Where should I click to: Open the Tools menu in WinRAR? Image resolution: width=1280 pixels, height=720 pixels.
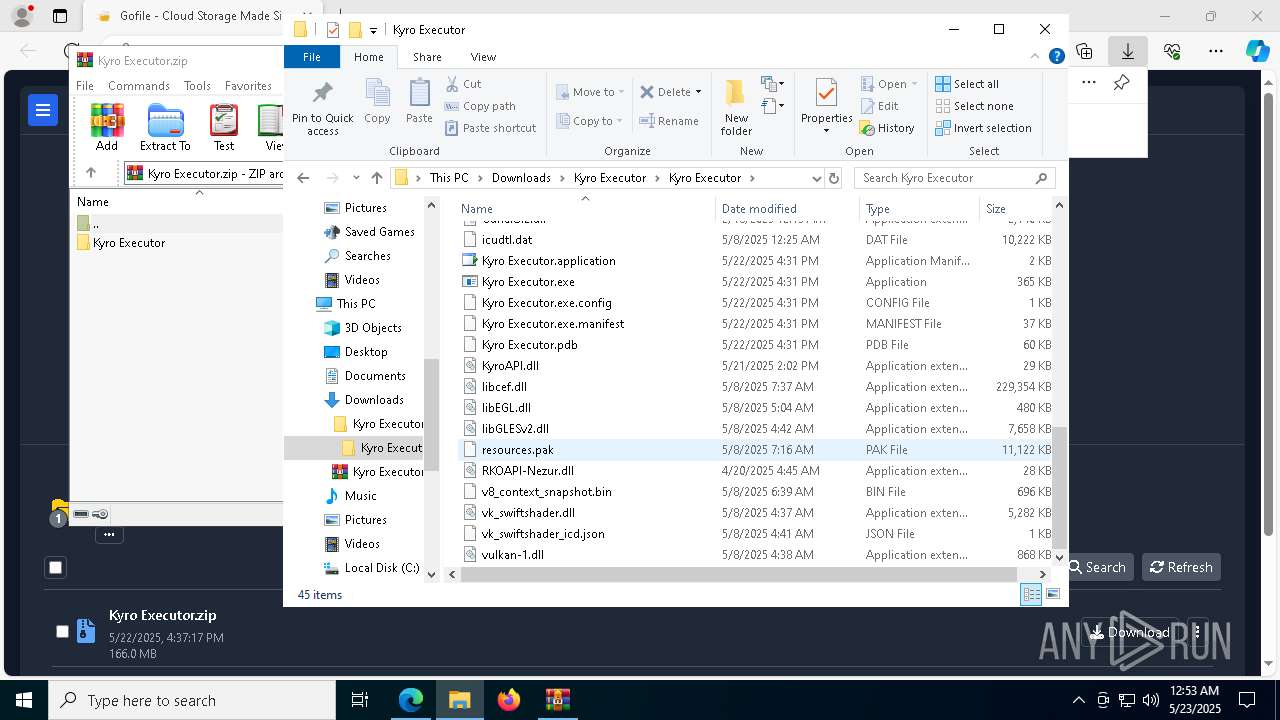click(197, 86)
